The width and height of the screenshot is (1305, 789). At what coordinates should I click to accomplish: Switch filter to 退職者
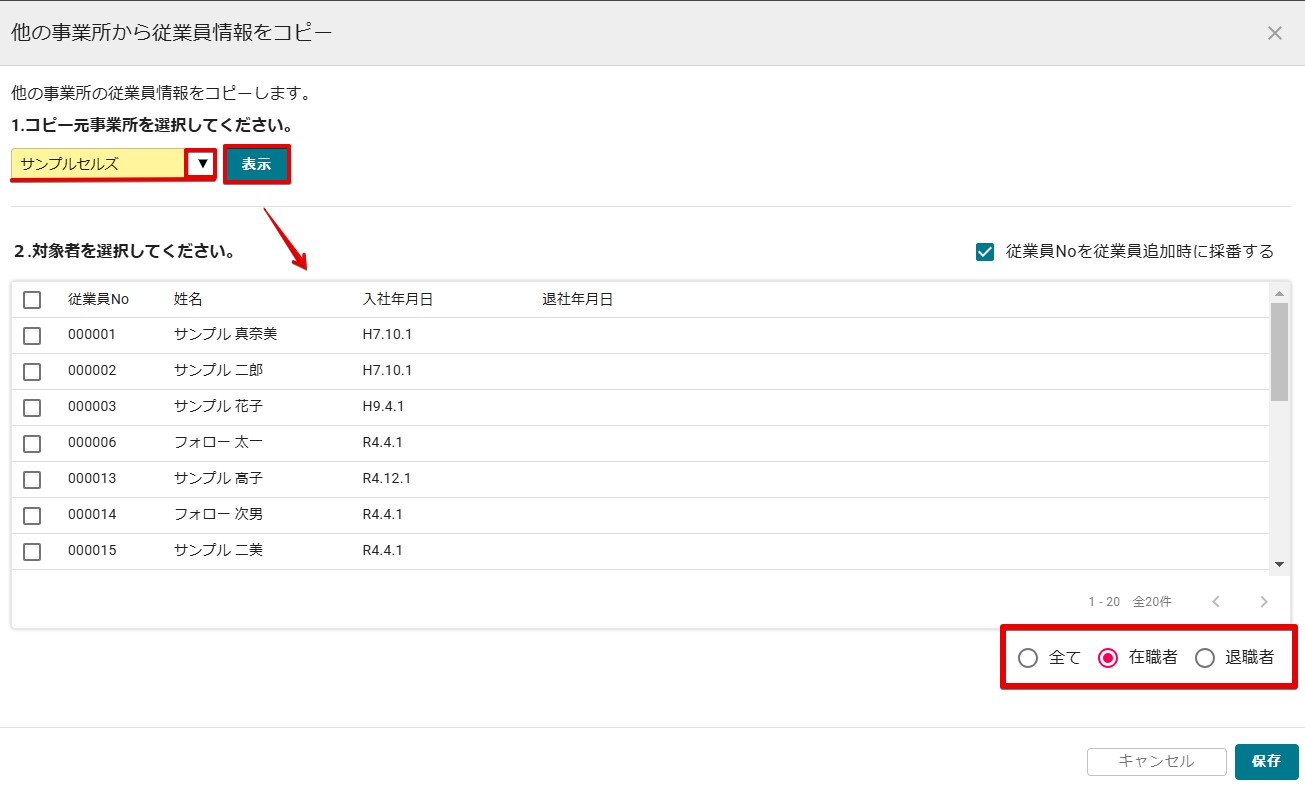click(x=1205, y=658)
